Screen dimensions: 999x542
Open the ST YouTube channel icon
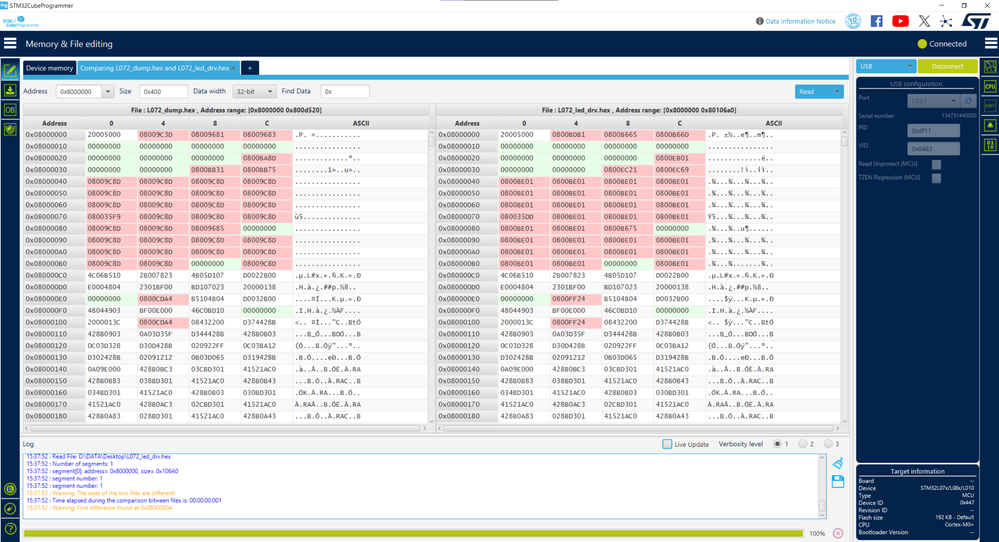pyautogui.click(x=900, y=21)
